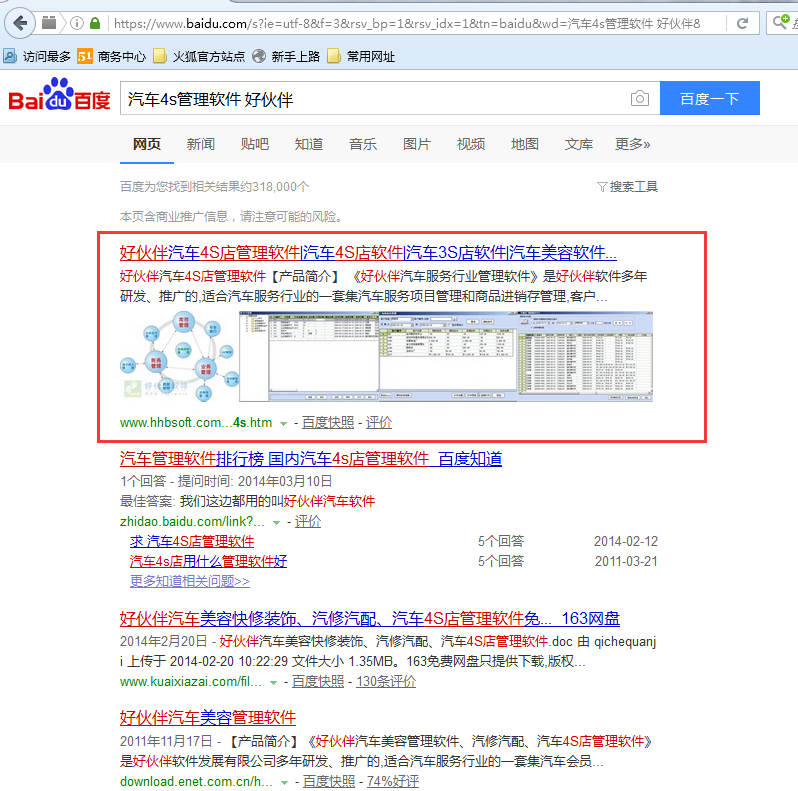This screenshot has height=791, width=798.
Task: Switch to the 文库 tab
Action: tap(579, 145)
